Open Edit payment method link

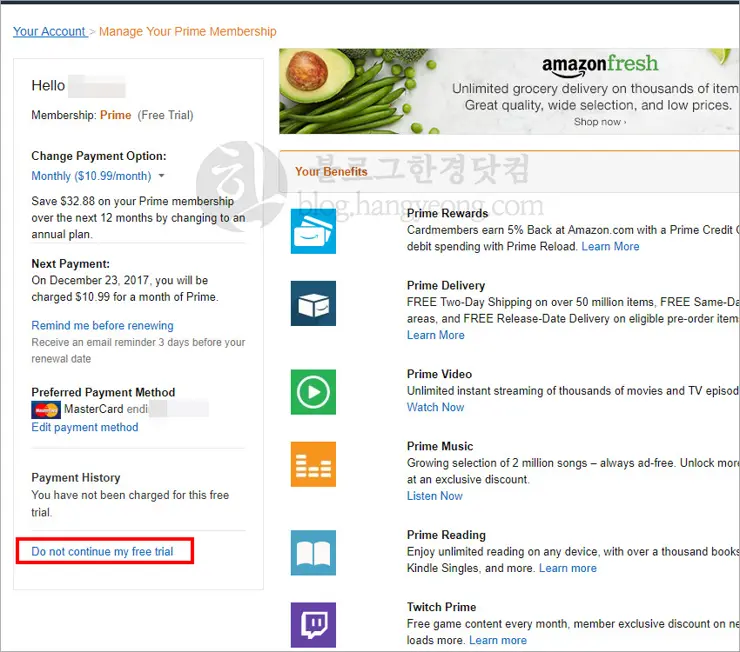[x=85, y=428]
